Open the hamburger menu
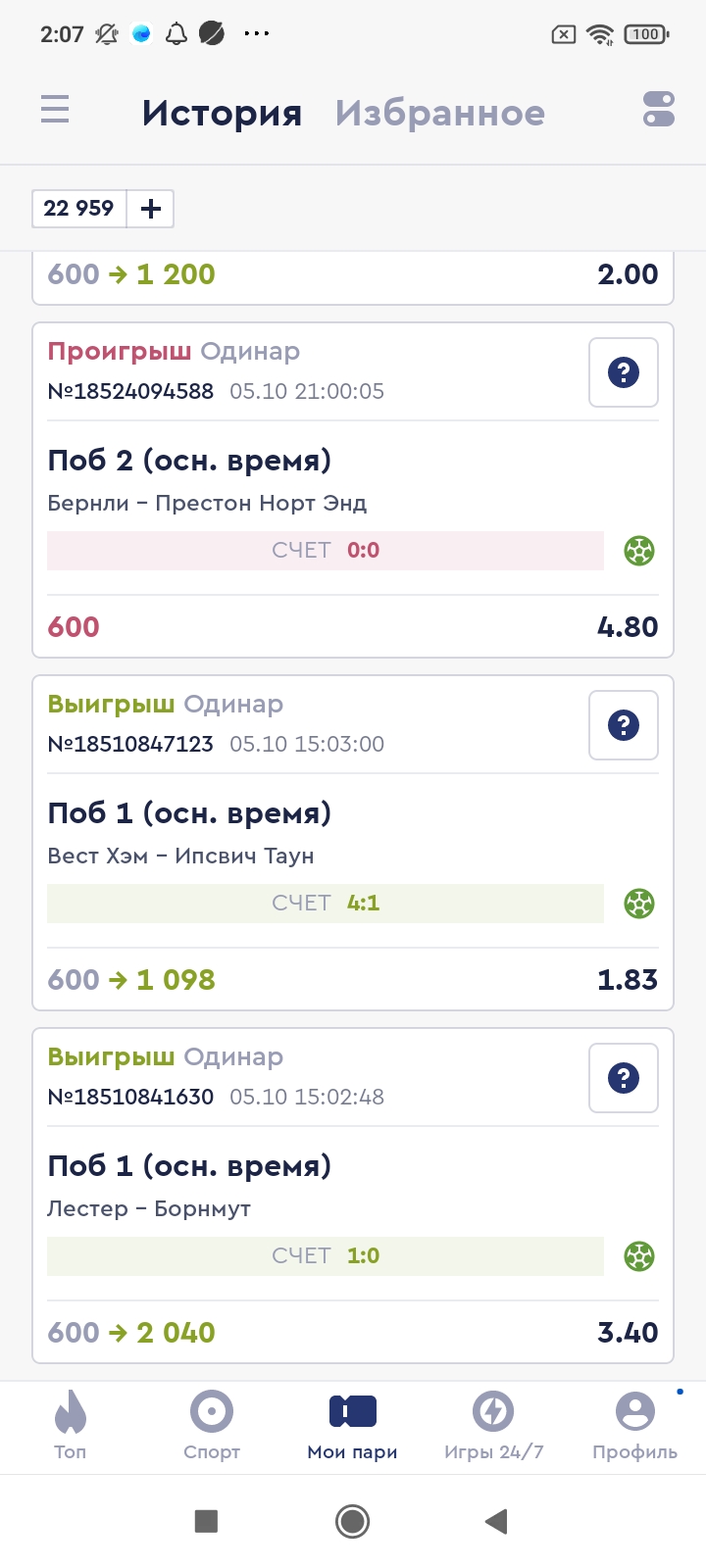706x1568 pixels. [55, 109]
